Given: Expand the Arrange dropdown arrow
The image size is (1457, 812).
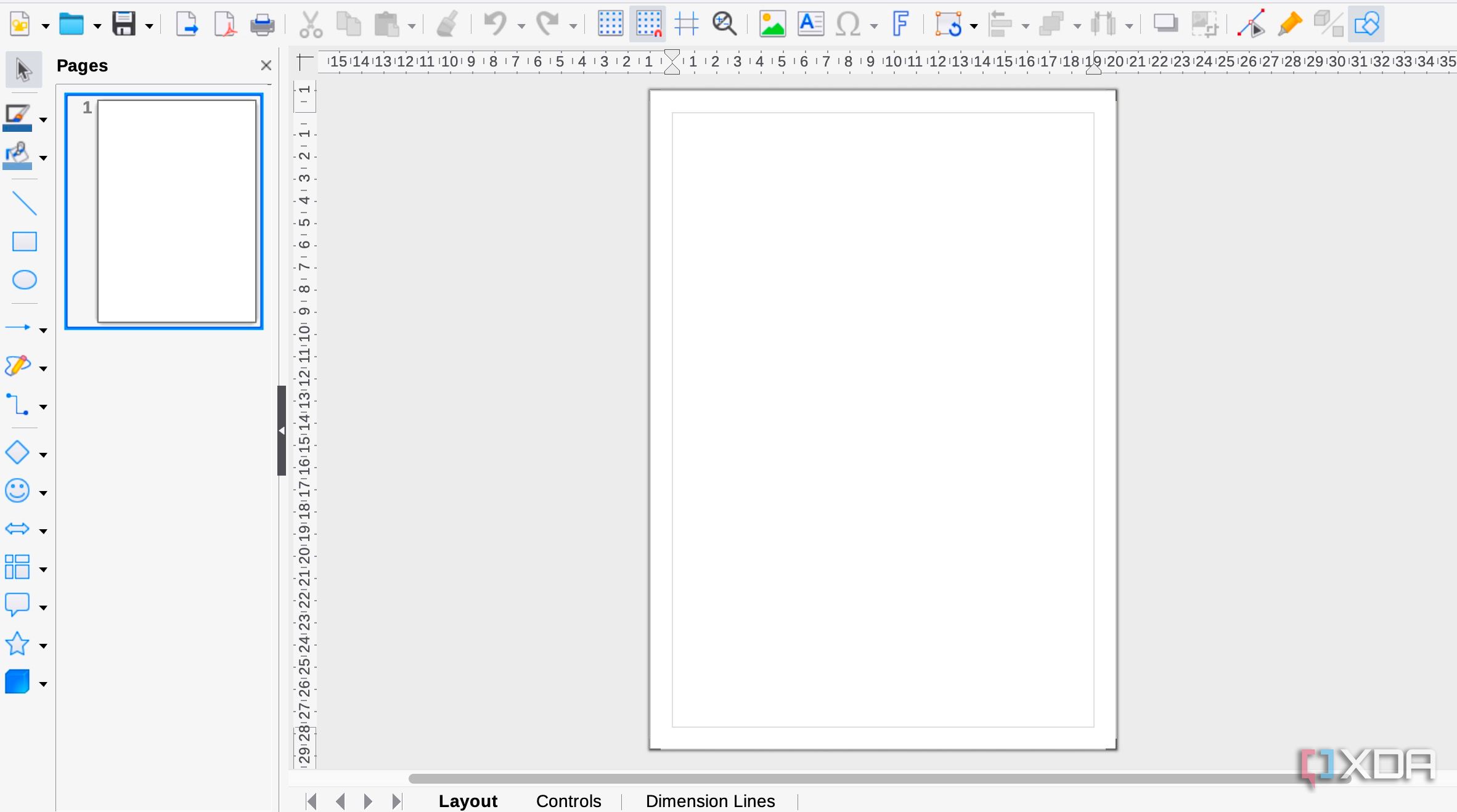Looking at the screenshot, I should pos(1077,26).
